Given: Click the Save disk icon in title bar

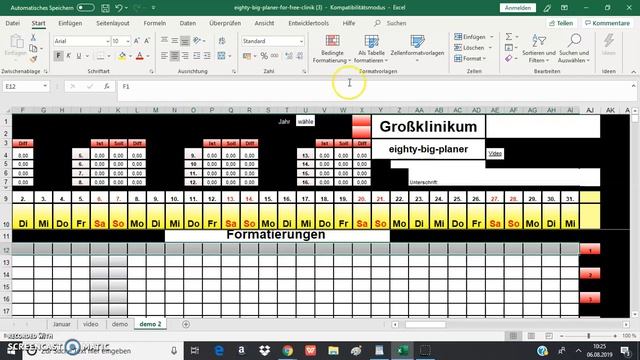Looking at the screenshot, I should click(x=105, y=8).
